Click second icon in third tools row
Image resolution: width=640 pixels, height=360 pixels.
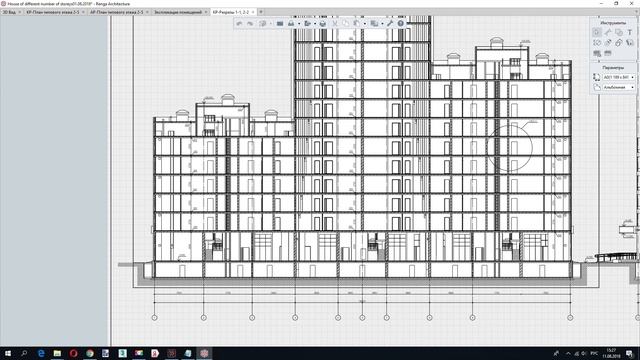tap(608, 53)
